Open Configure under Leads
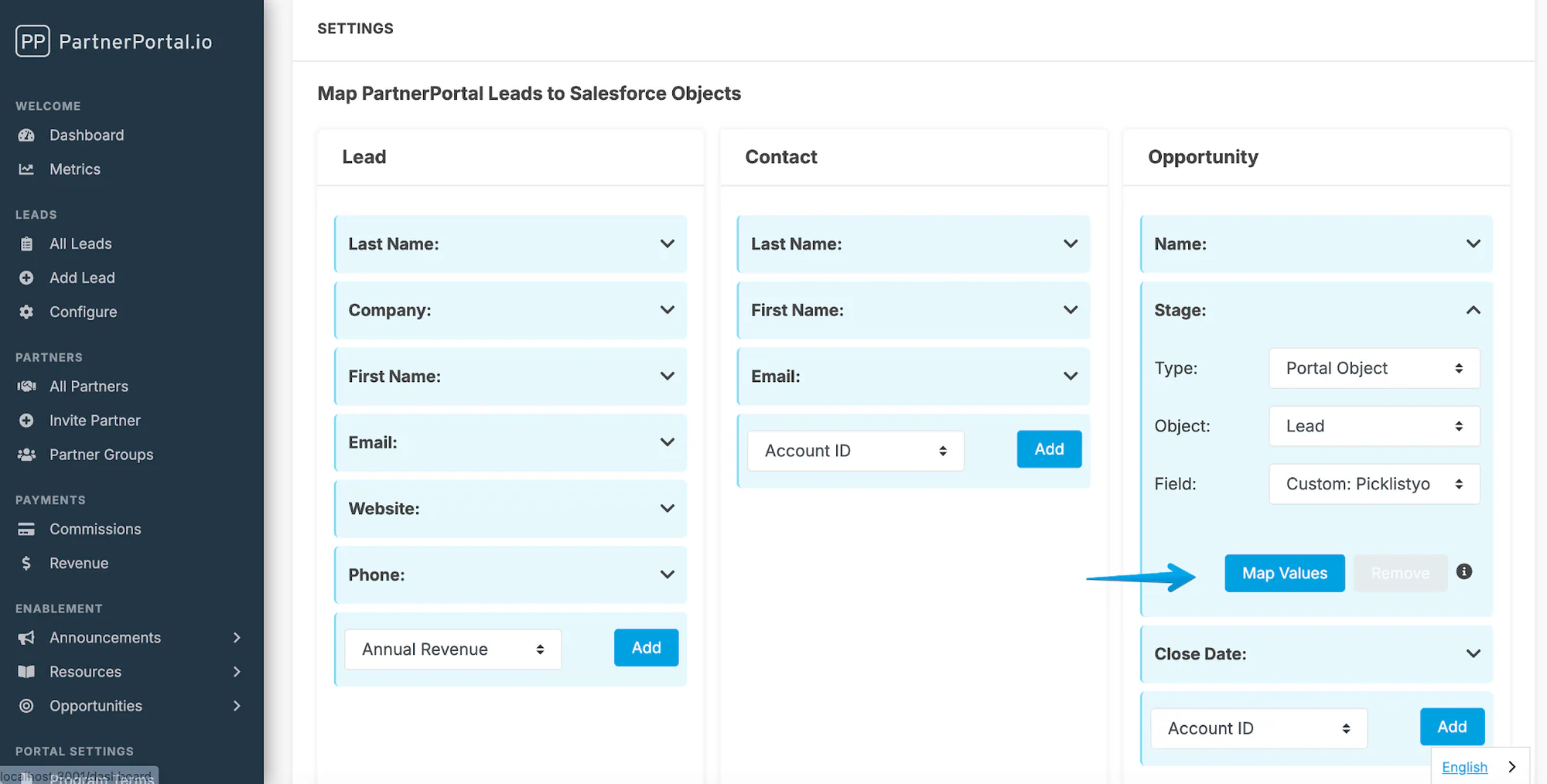 (x=84, y=312)
